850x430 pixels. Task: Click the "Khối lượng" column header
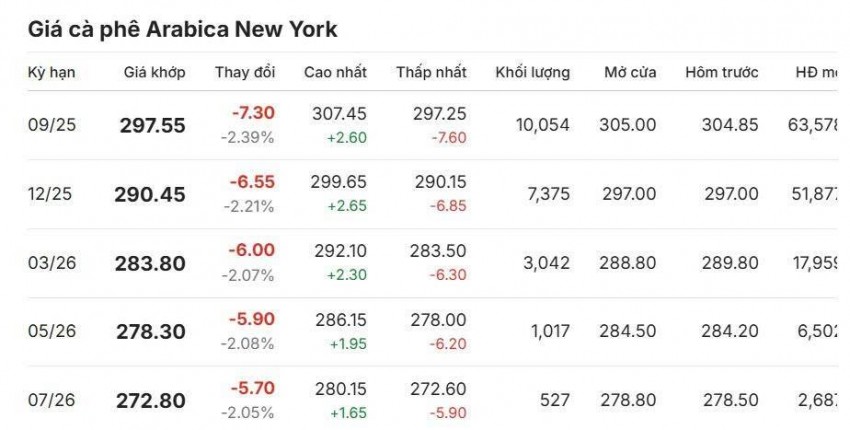(532, 73)
